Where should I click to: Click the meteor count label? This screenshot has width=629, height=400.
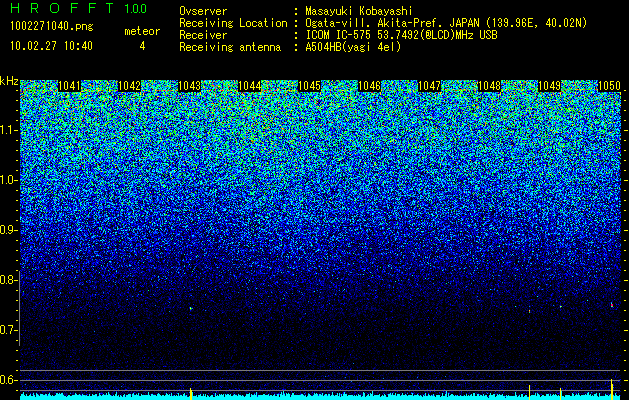pyautogui.click(x=142, y=31)
